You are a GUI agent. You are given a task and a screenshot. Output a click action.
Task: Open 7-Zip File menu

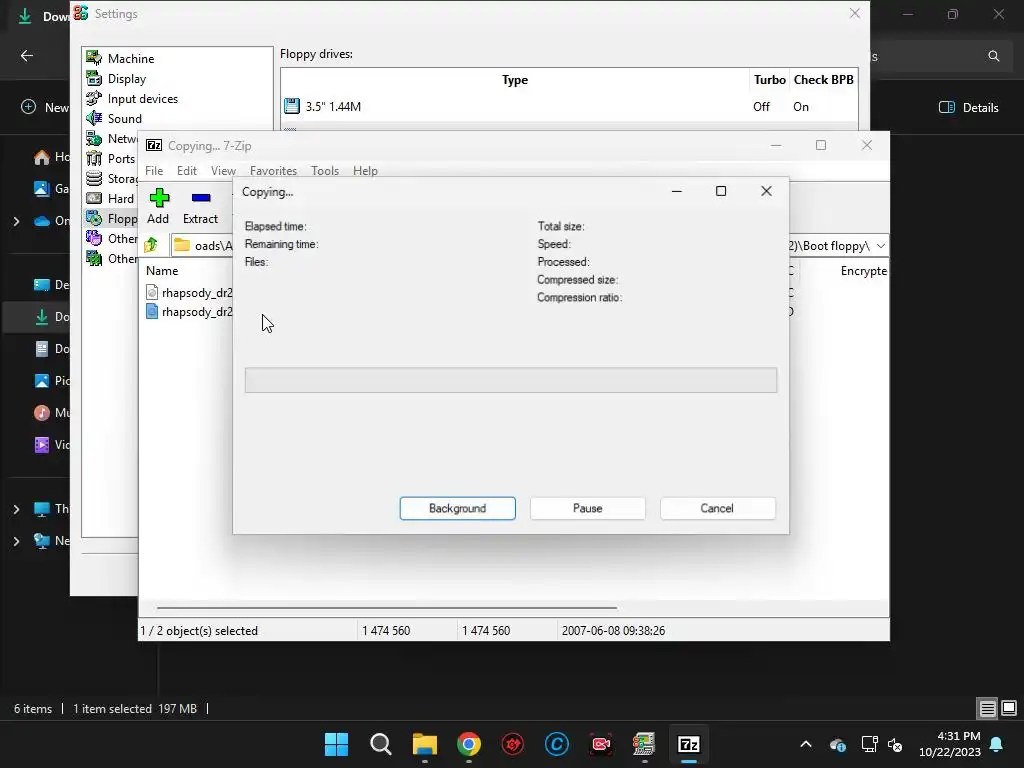154,171
